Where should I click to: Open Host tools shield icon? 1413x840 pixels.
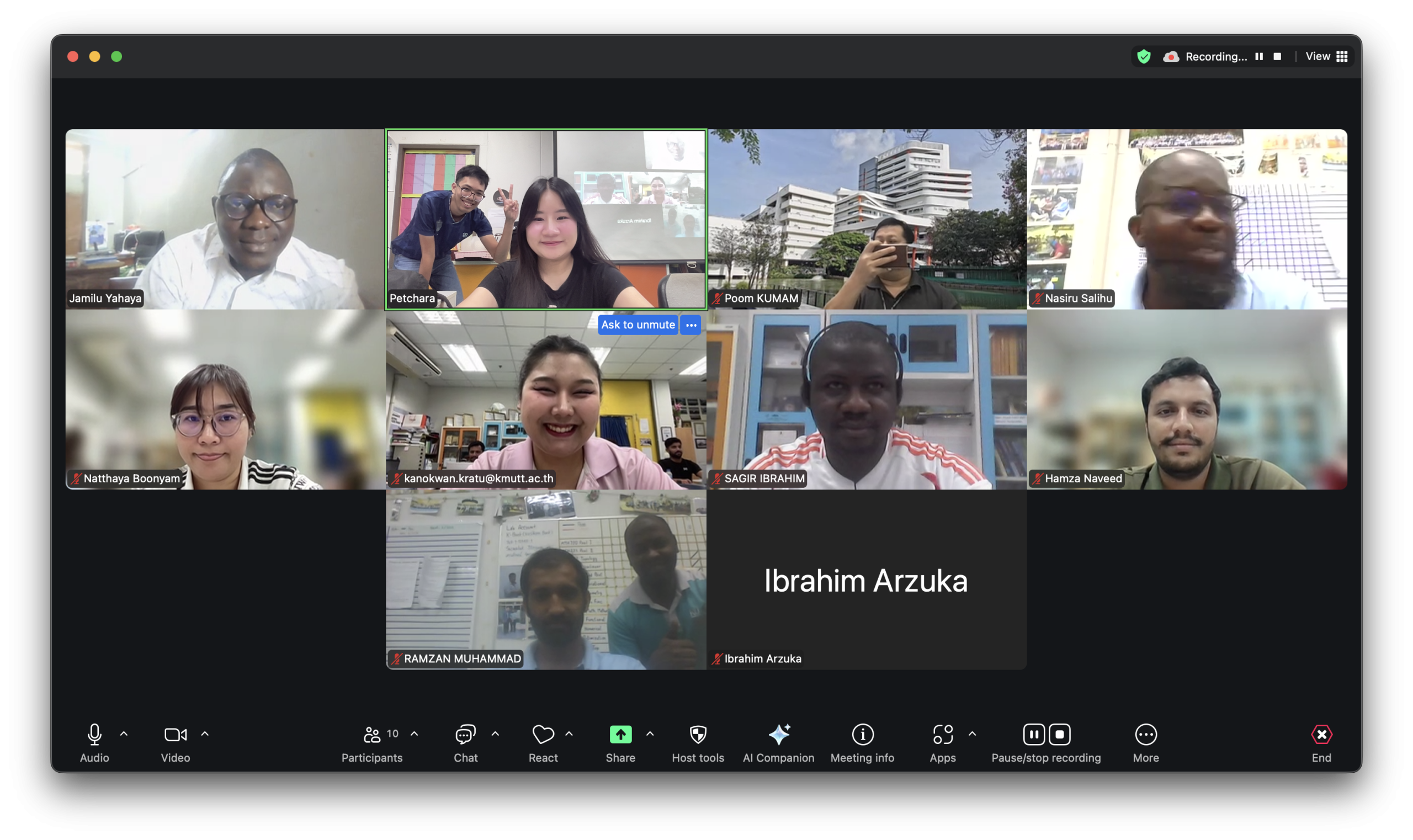coord(698,735)
